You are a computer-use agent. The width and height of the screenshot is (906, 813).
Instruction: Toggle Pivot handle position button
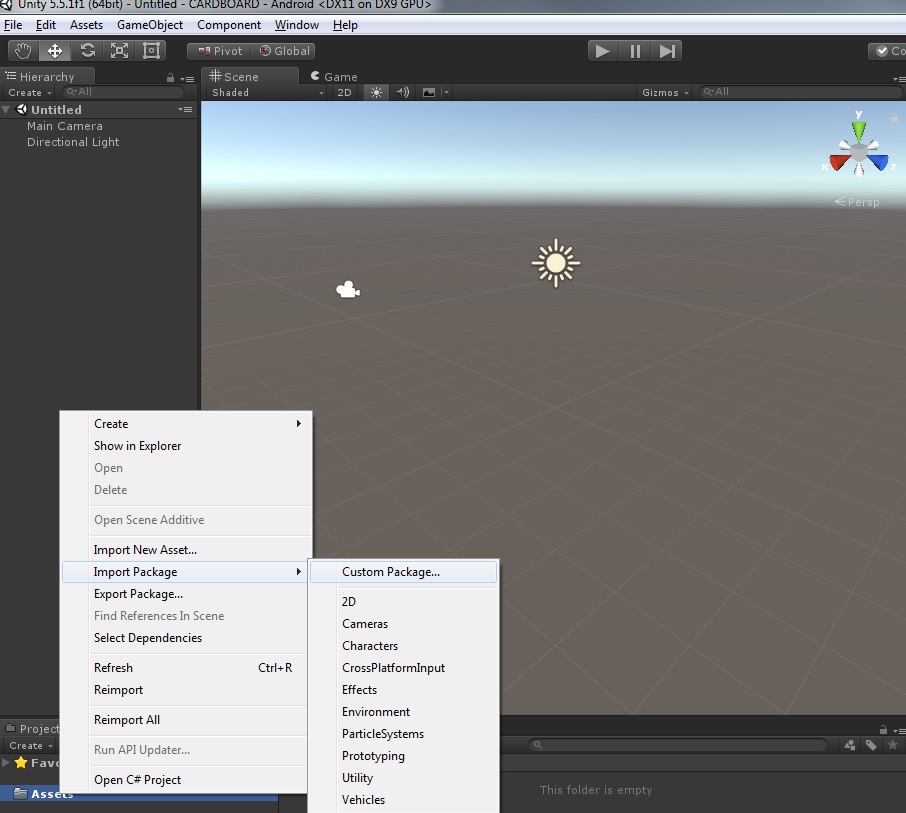click(218, 51)
